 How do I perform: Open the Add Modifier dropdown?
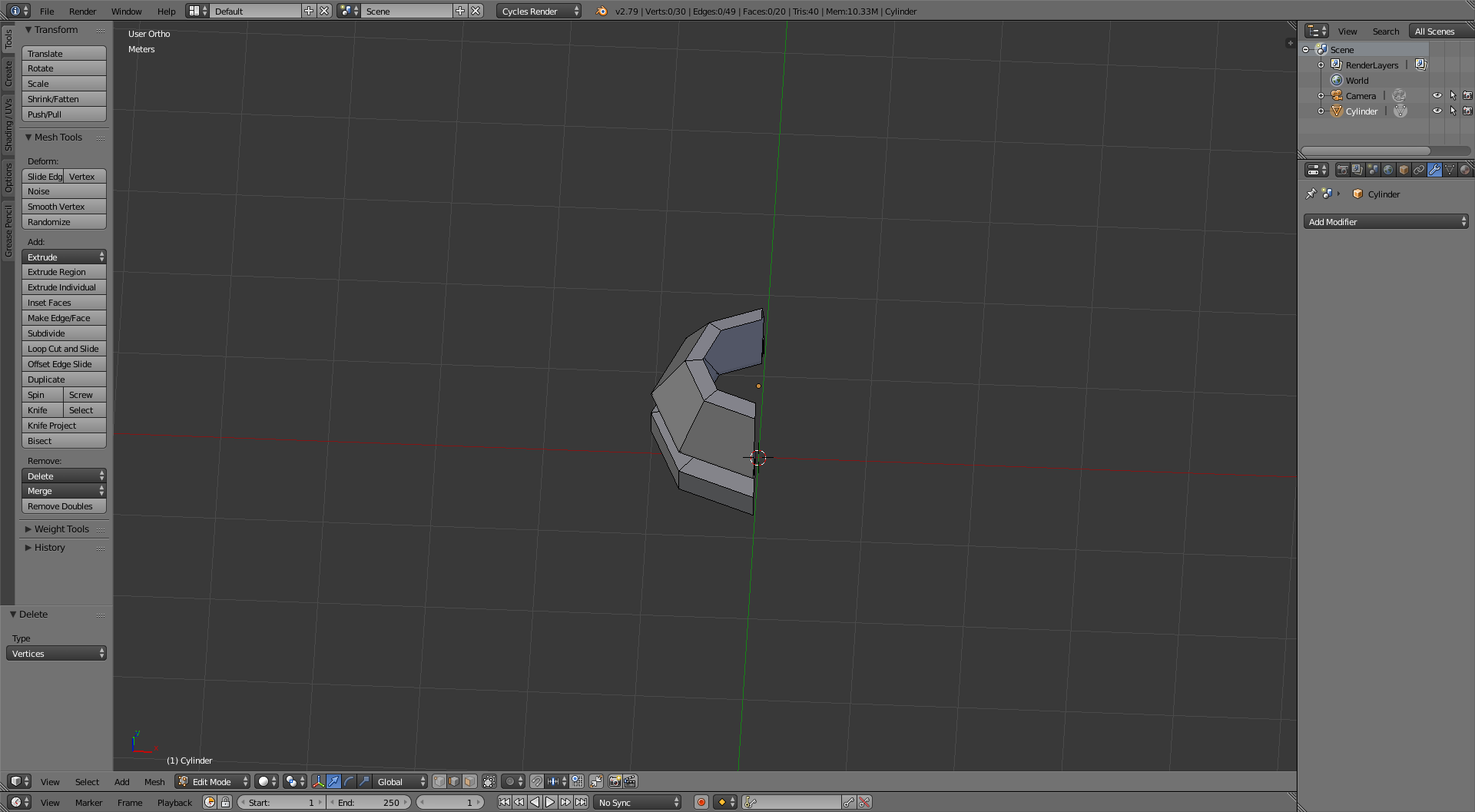click(1386, 222)
